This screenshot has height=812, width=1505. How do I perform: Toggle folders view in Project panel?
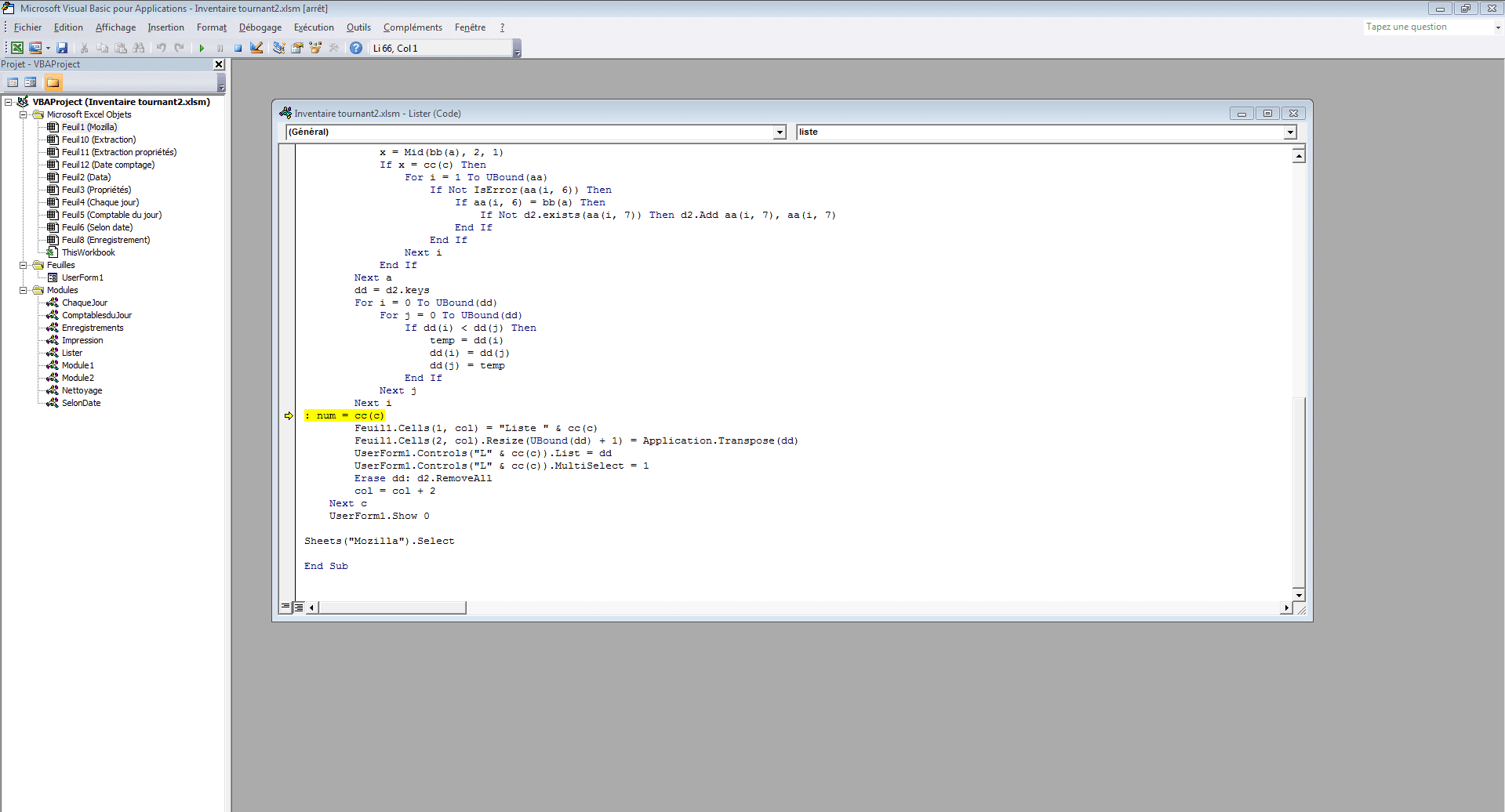pos(53,82)
